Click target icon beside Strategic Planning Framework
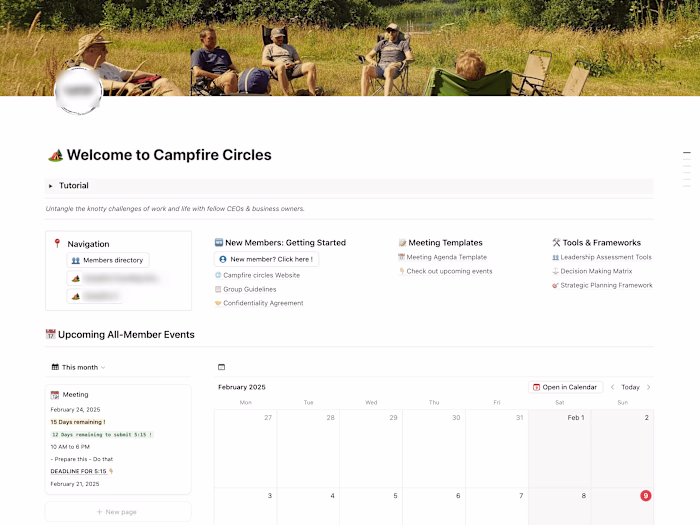Image resolution: width=700 pixels, height=525 pixels. pos(555,285)
